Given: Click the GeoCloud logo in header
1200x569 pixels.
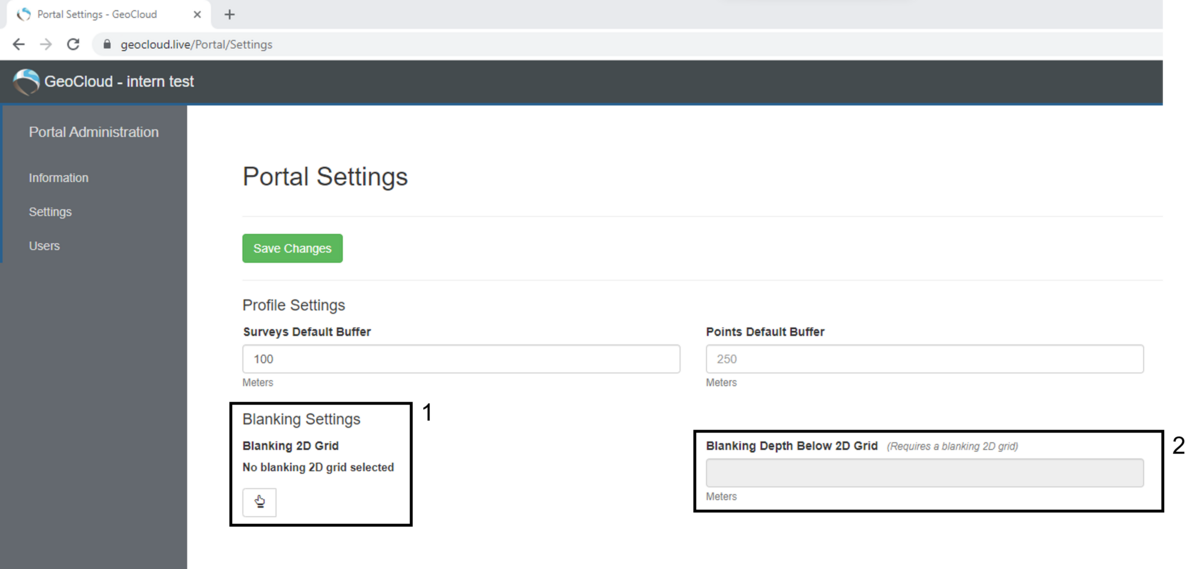Looking at the screenshot, I should click(x=26, y=82).
